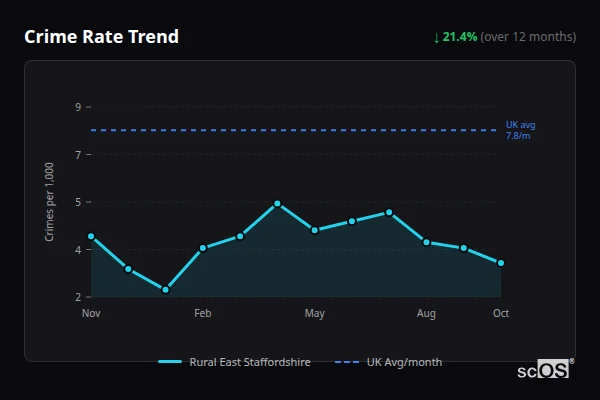Click the Crimes per 1,000 axis title

pos(50,201)
